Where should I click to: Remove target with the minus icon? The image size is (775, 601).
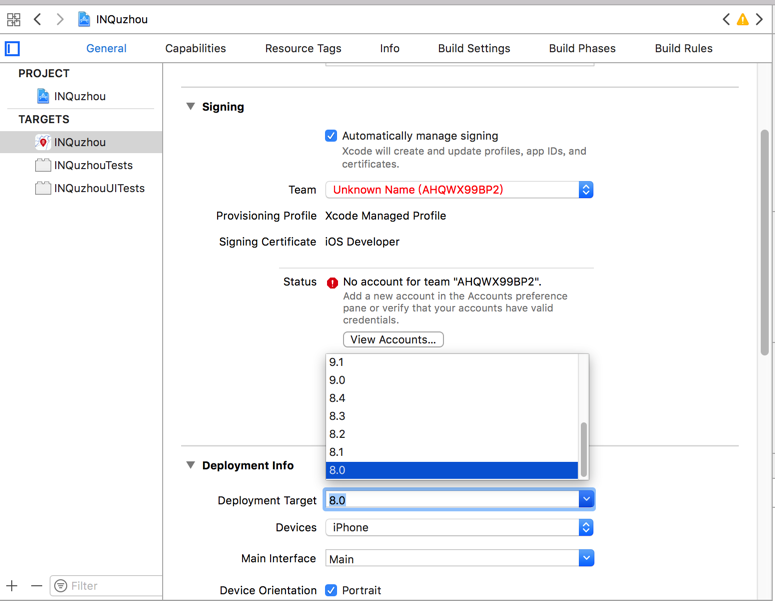pyautogui.click(x=37, y=585)
